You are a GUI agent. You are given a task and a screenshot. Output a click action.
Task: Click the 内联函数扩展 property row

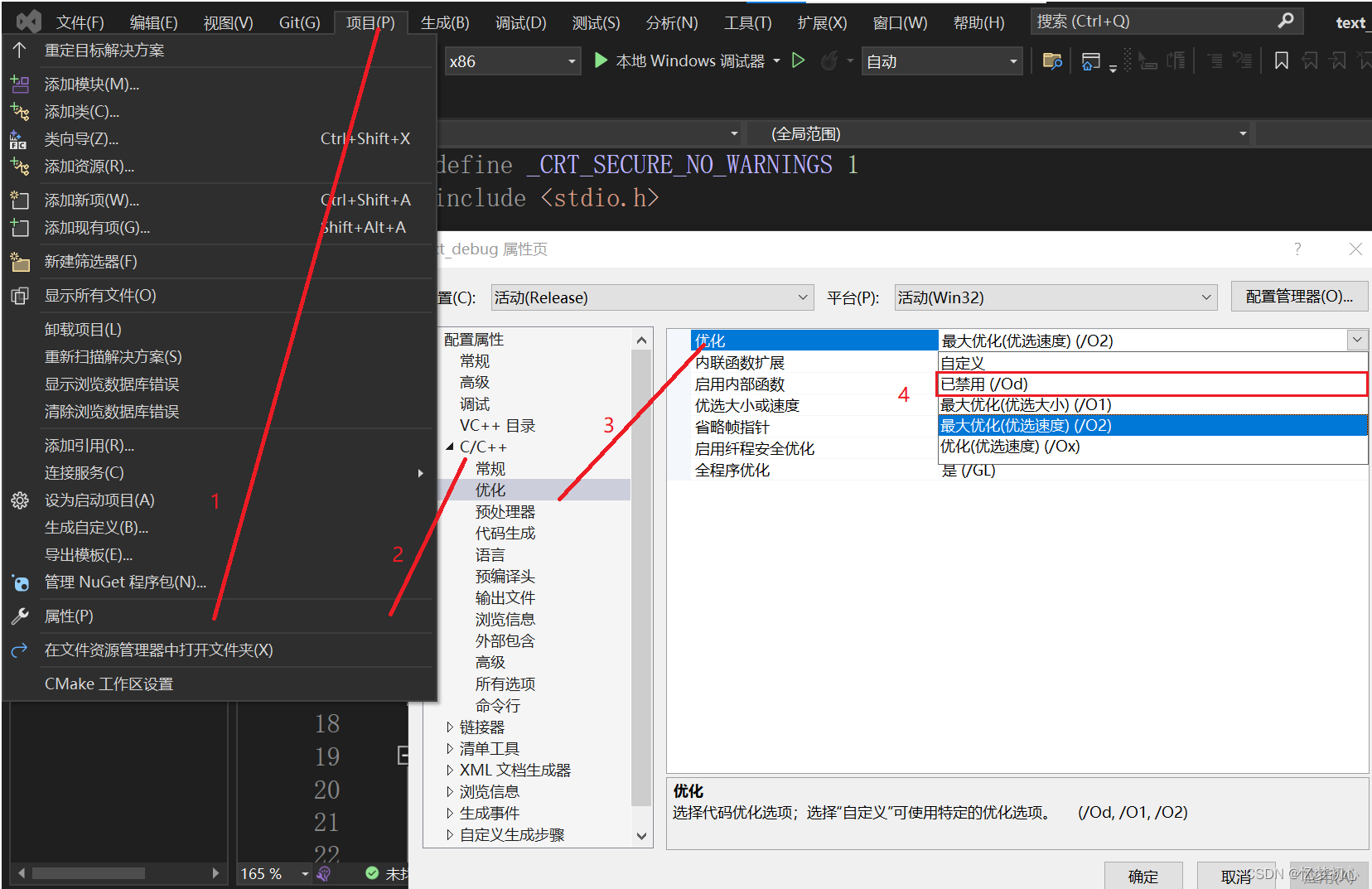tap(814, 362)
